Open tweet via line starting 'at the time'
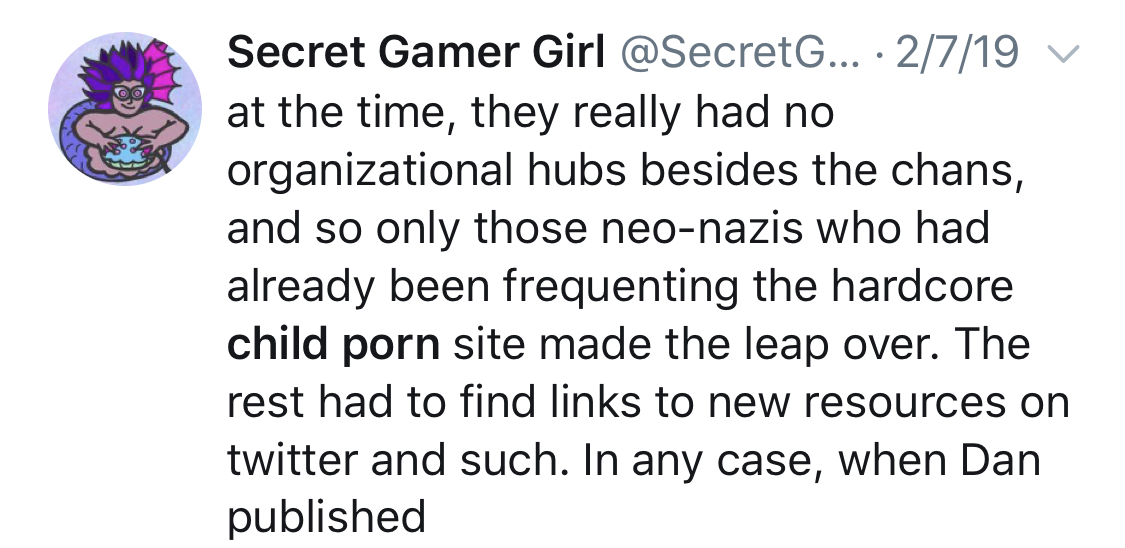The image size is (1125, 548). point(530,113)
